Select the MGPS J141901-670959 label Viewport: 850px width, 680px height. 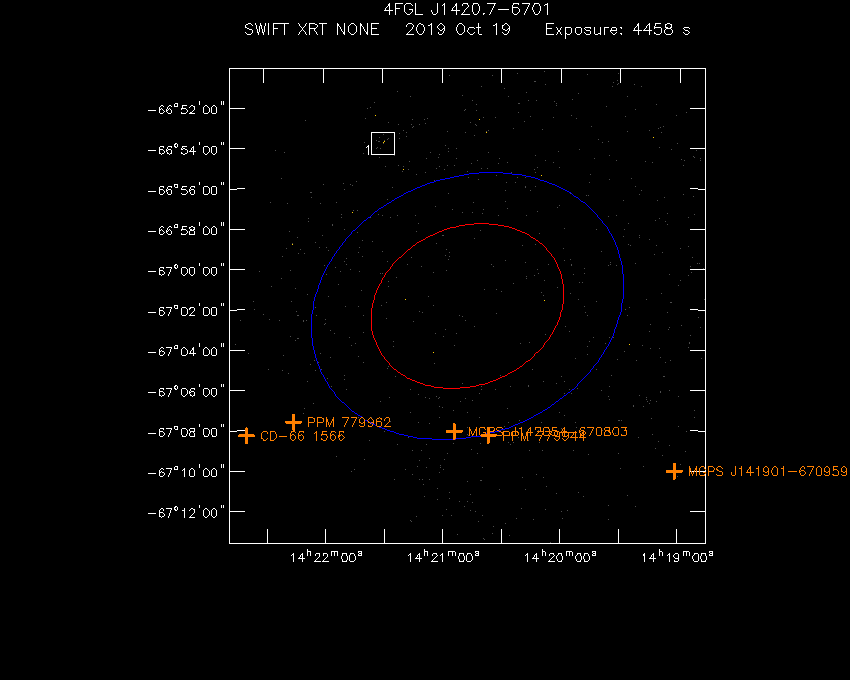click(768, 471)
